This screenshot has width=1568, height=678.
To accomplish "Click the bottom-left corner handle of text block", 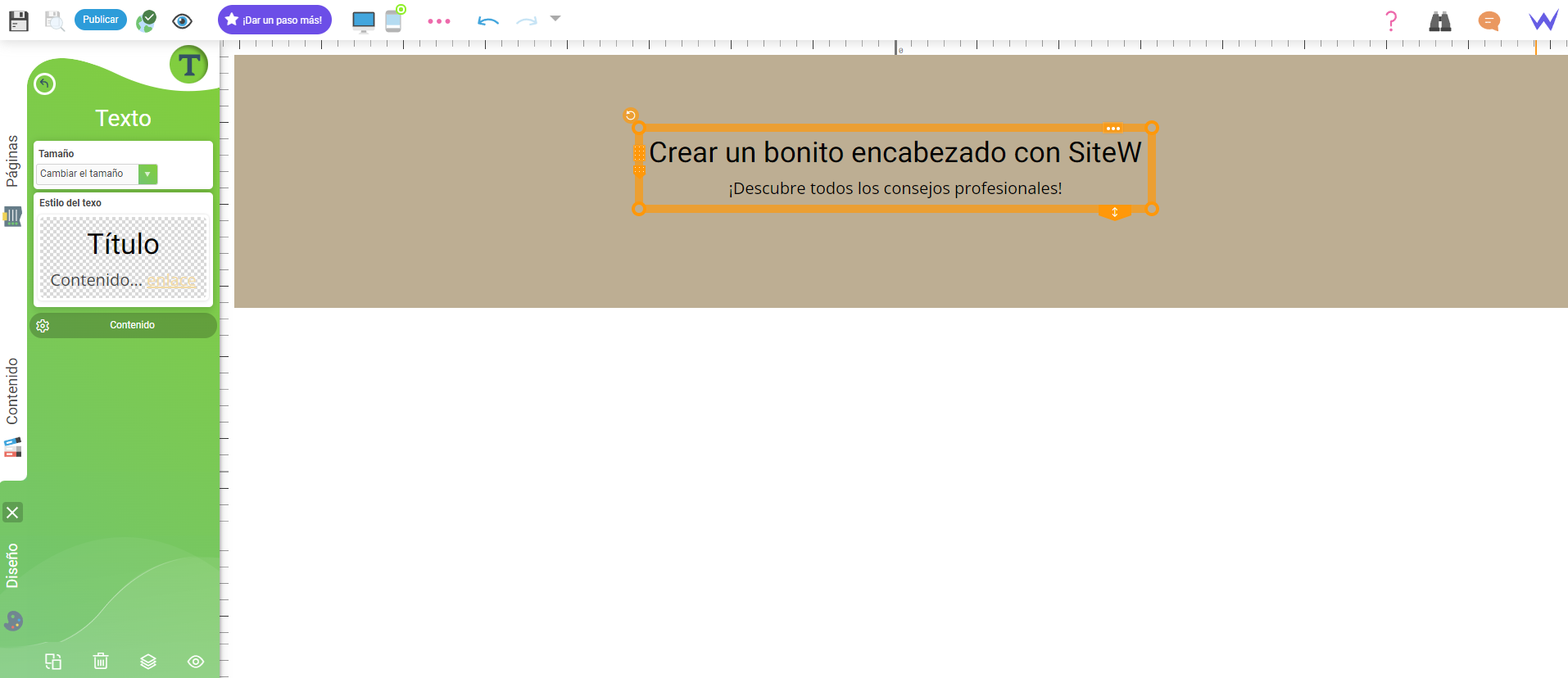I will tap(639, 209).
